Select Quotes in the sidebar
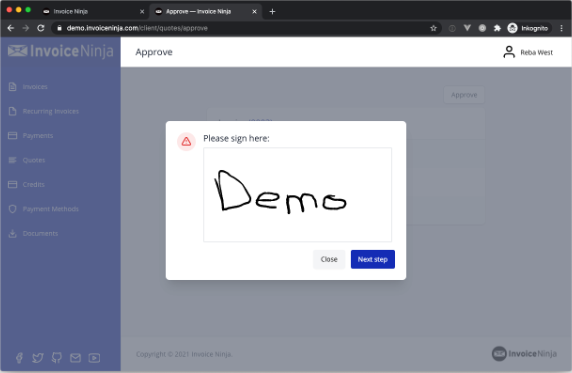Viewport: 572px width, 373px height. 34,160
